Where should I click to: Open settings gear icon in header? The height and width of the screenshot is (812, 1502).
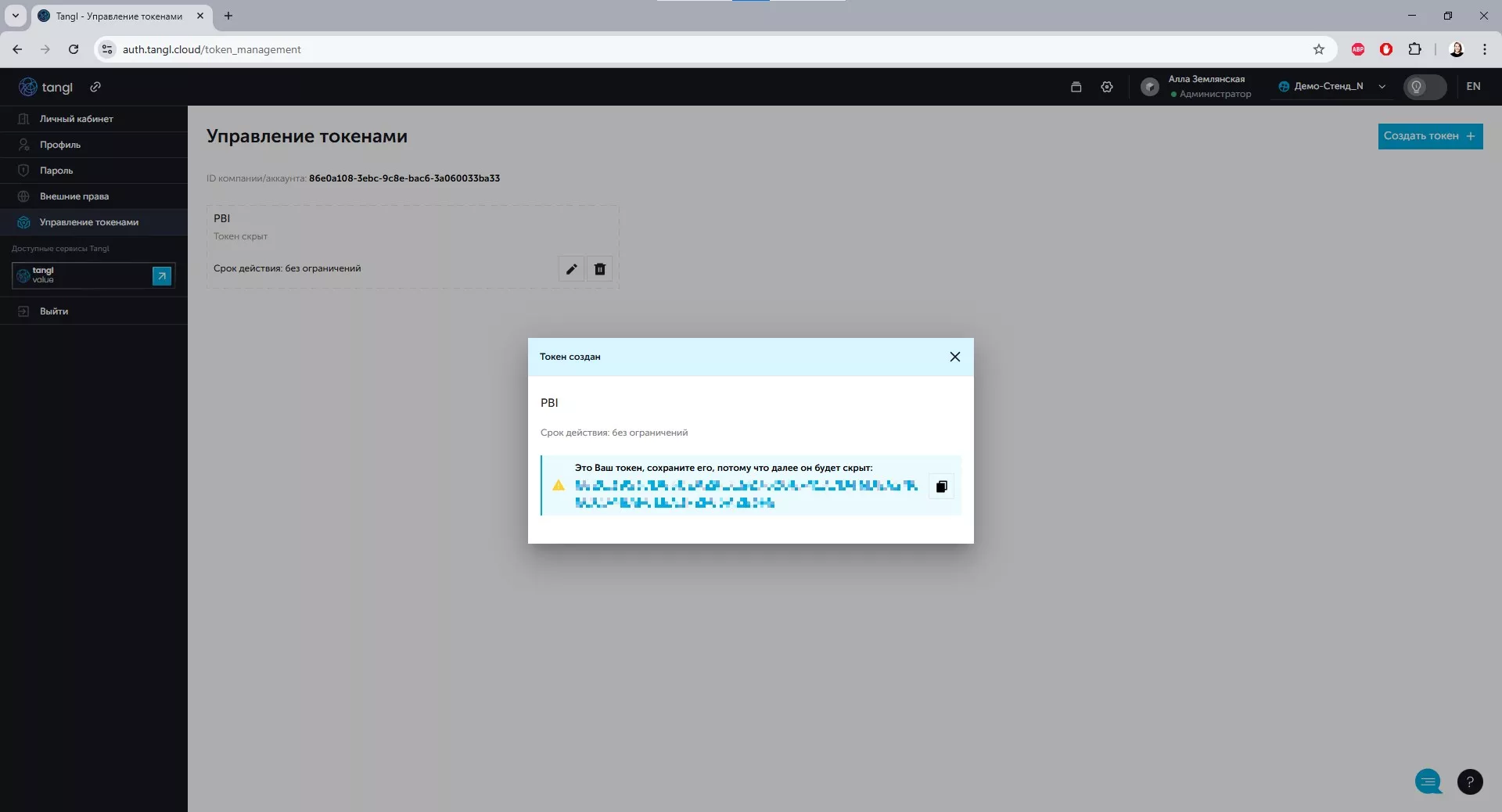(x=1106, y=87)
